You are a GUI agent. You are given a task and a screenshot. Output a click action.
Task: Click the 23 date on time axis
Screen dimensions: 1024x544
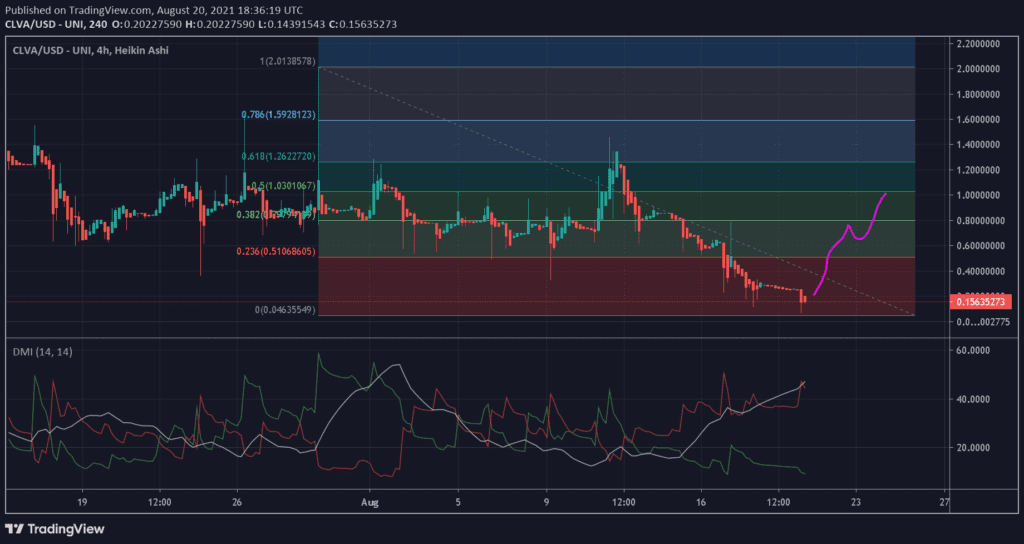[x=856, y=502]
